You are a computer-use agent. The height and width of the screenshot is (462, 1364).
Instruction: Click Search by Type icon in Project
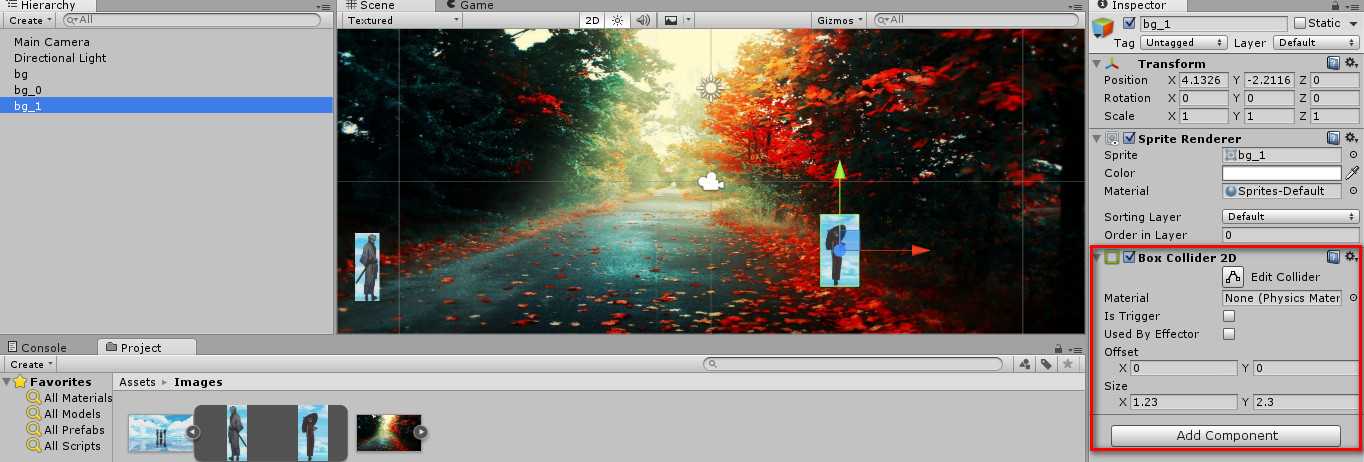pos(1025,364)
